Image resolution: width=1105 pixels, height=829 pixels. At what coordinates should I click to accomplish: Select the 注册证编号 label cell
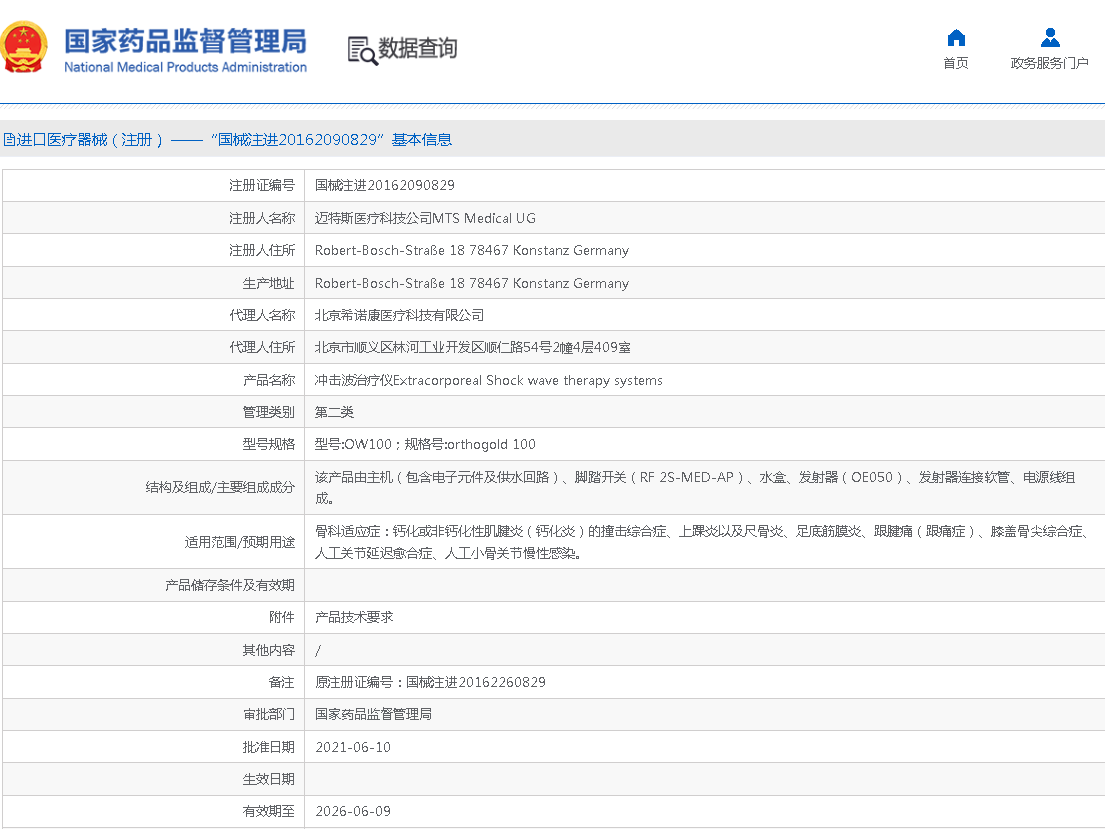click(262, 185)
